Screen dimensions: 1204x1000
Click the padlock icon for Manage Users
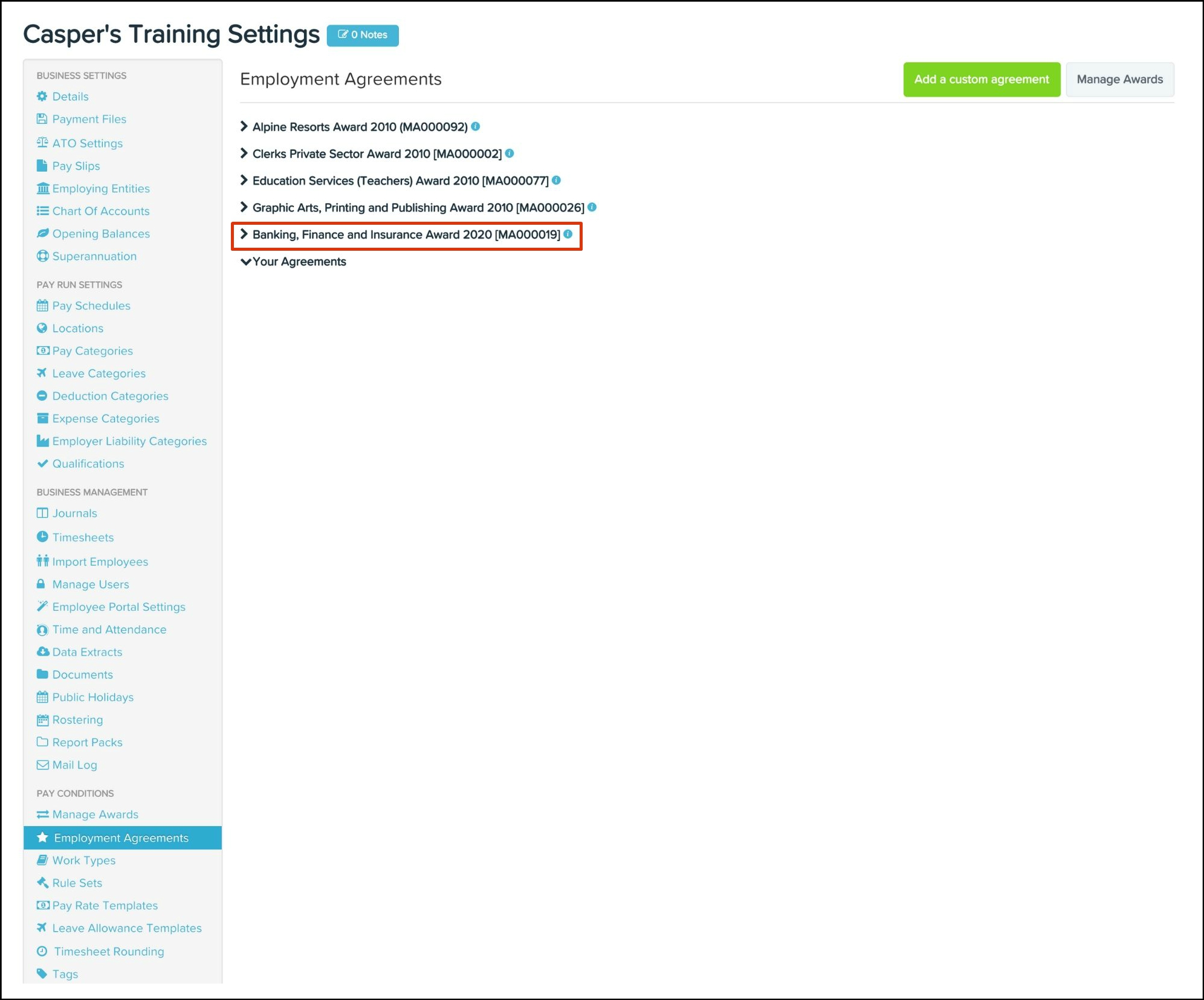41,584
